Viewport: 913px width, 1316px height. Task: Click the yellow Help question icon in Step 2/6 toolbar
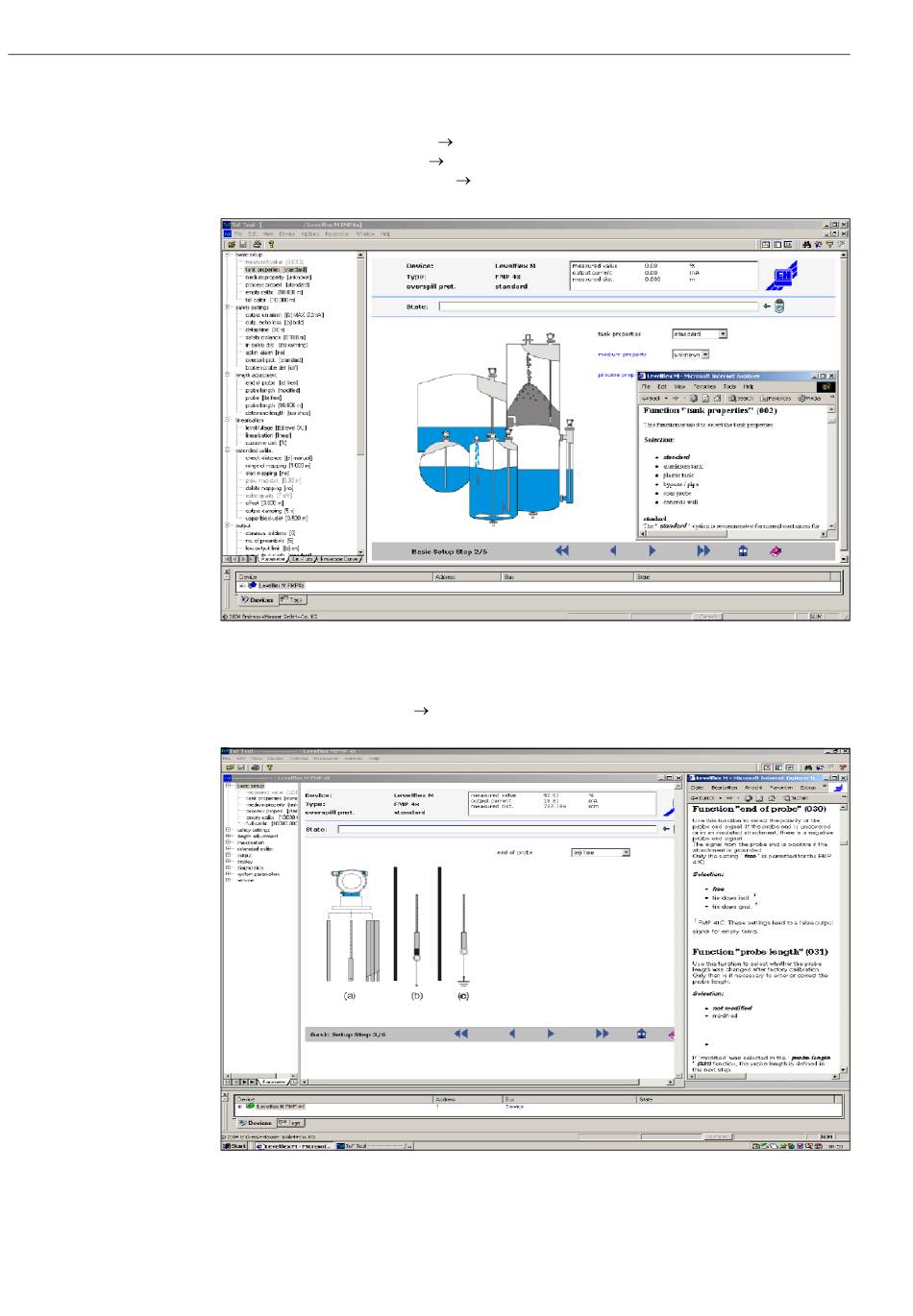(x=271, y=244)
